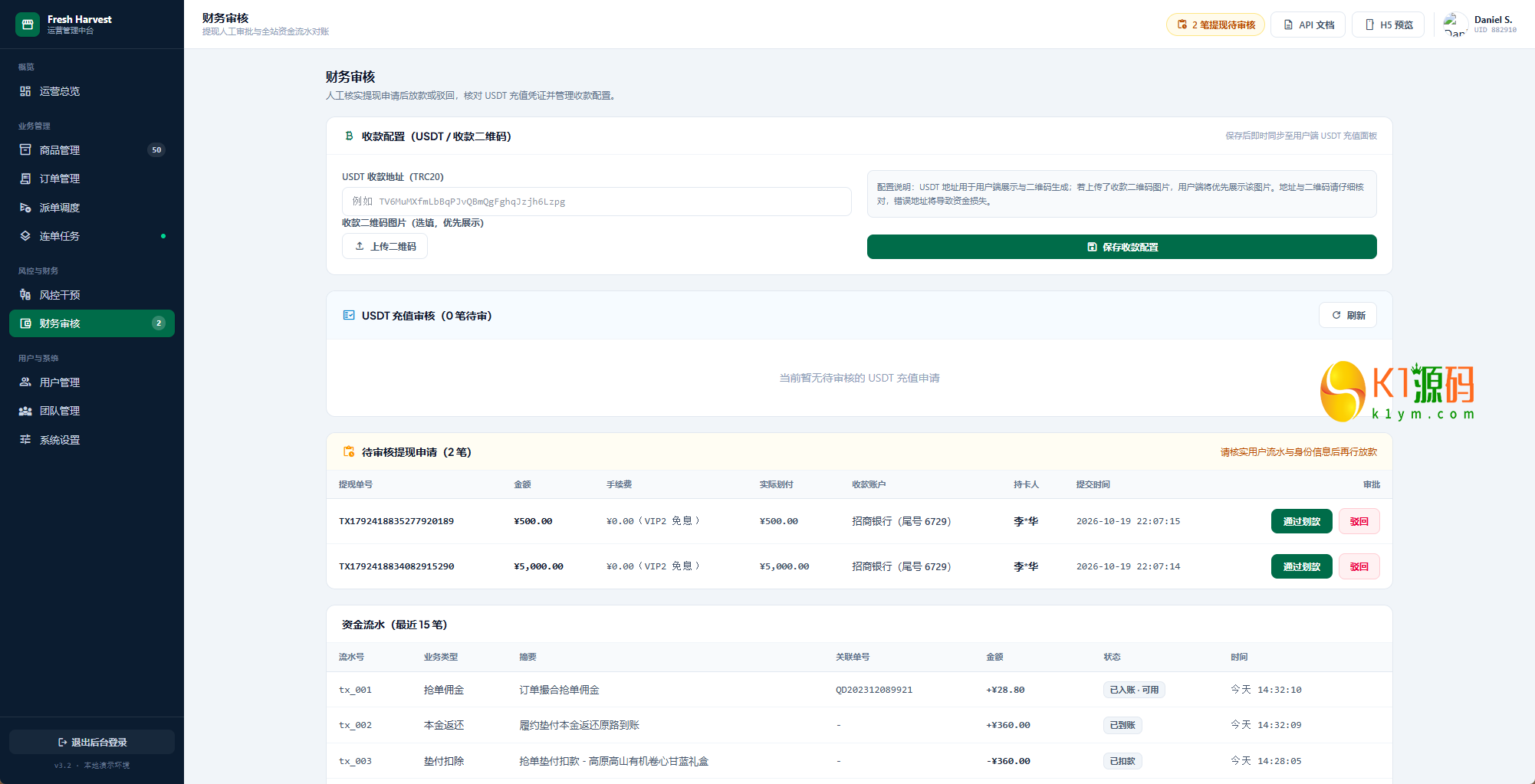Click the 订单管理 receipt icon
The image size is (1535, 784).
25,179
